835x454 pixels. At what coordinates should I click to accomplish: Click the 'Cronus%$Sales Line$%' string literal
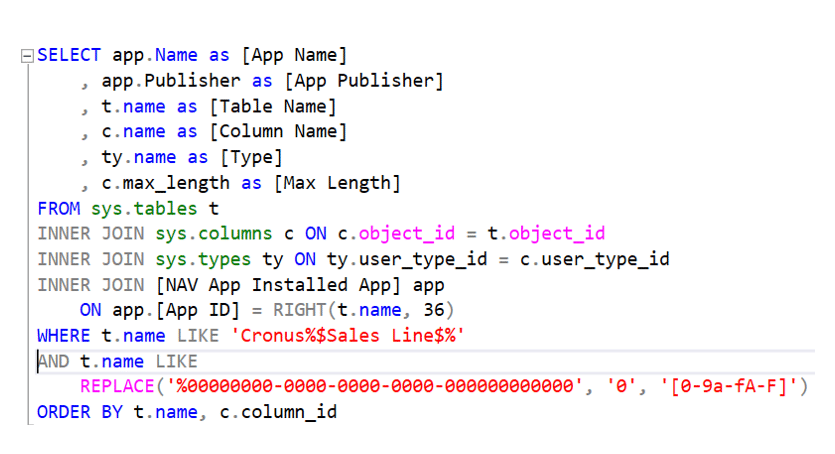tap(348, 336)
